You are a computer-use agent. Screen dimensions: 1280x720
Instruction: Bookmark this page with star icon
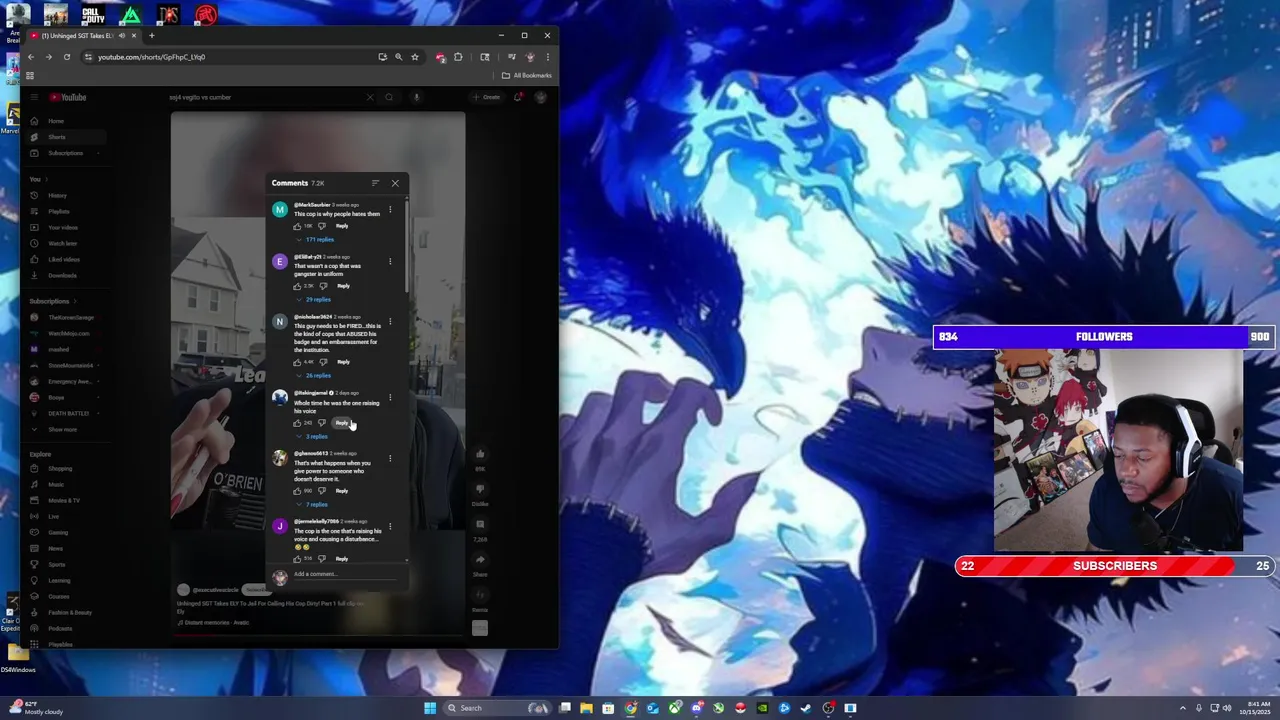415,57
